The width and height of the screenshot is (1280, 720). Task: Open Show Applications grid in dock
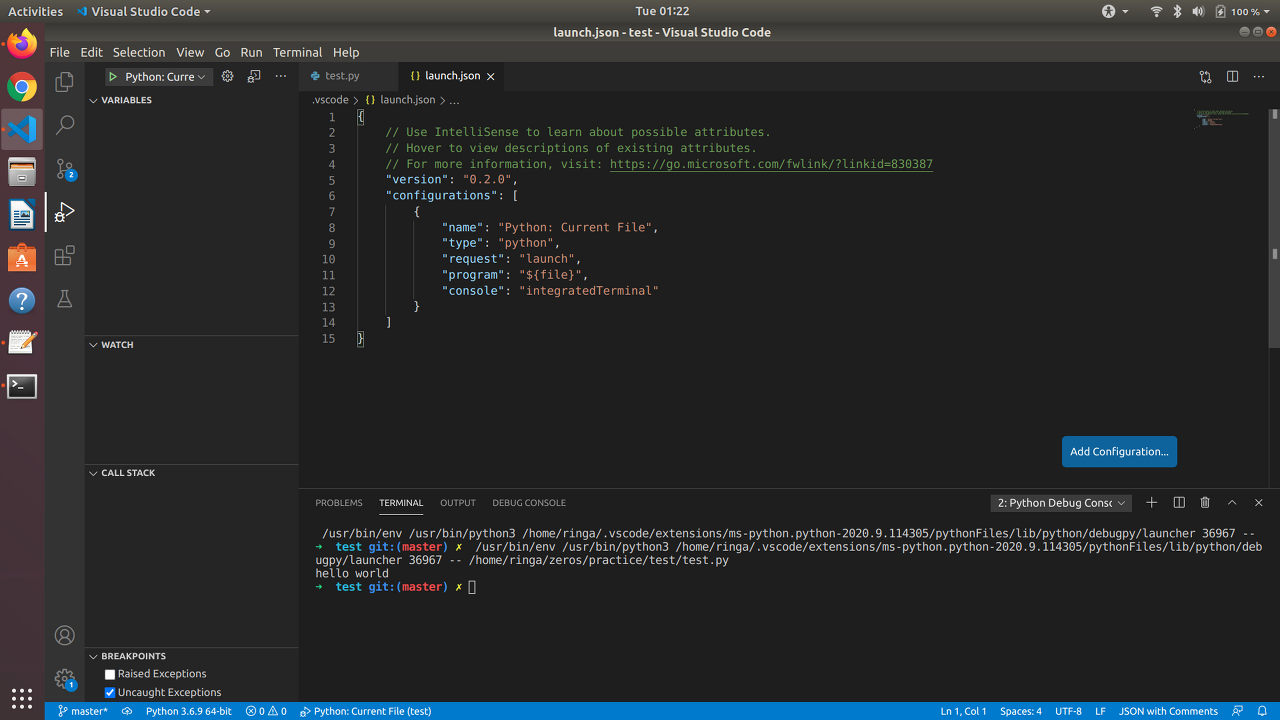[x=22, y=698]
